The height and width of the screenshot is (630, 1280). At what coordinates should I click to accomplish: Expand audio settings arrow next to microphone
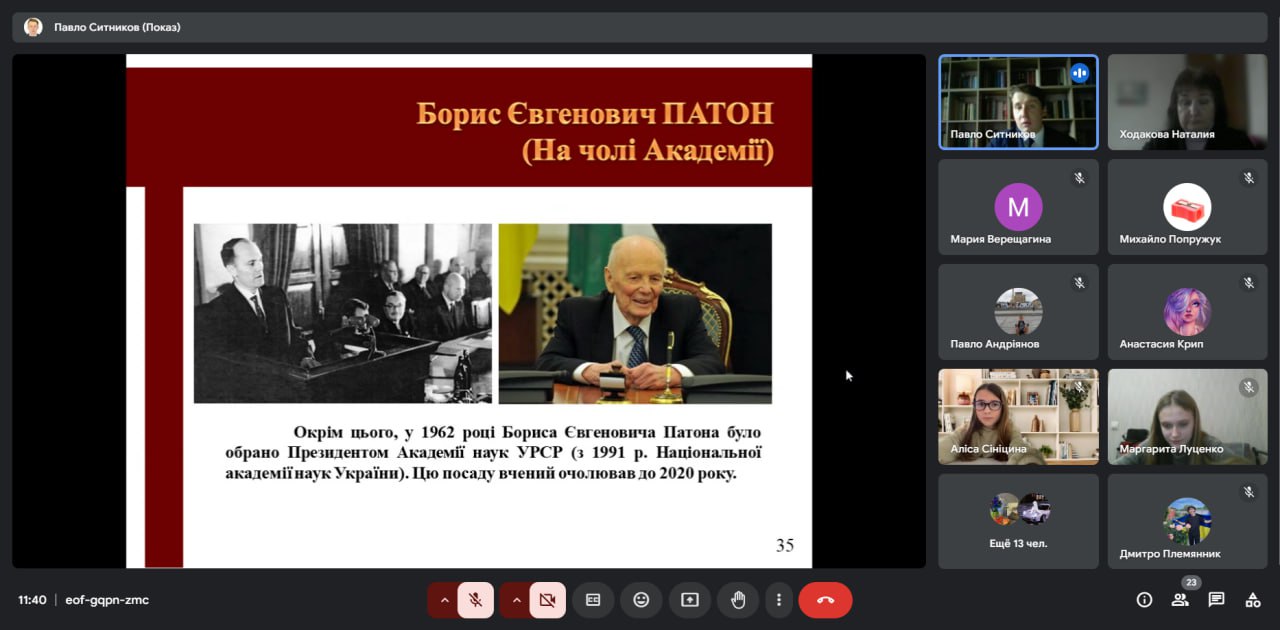pyautogui.click(x=444, y=600)
